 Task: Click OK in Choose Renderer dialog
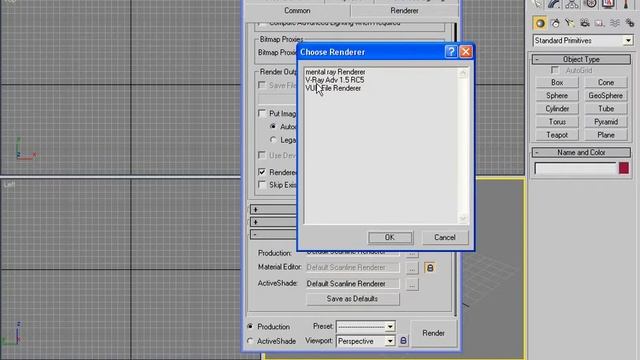click(x=390, y=237)
